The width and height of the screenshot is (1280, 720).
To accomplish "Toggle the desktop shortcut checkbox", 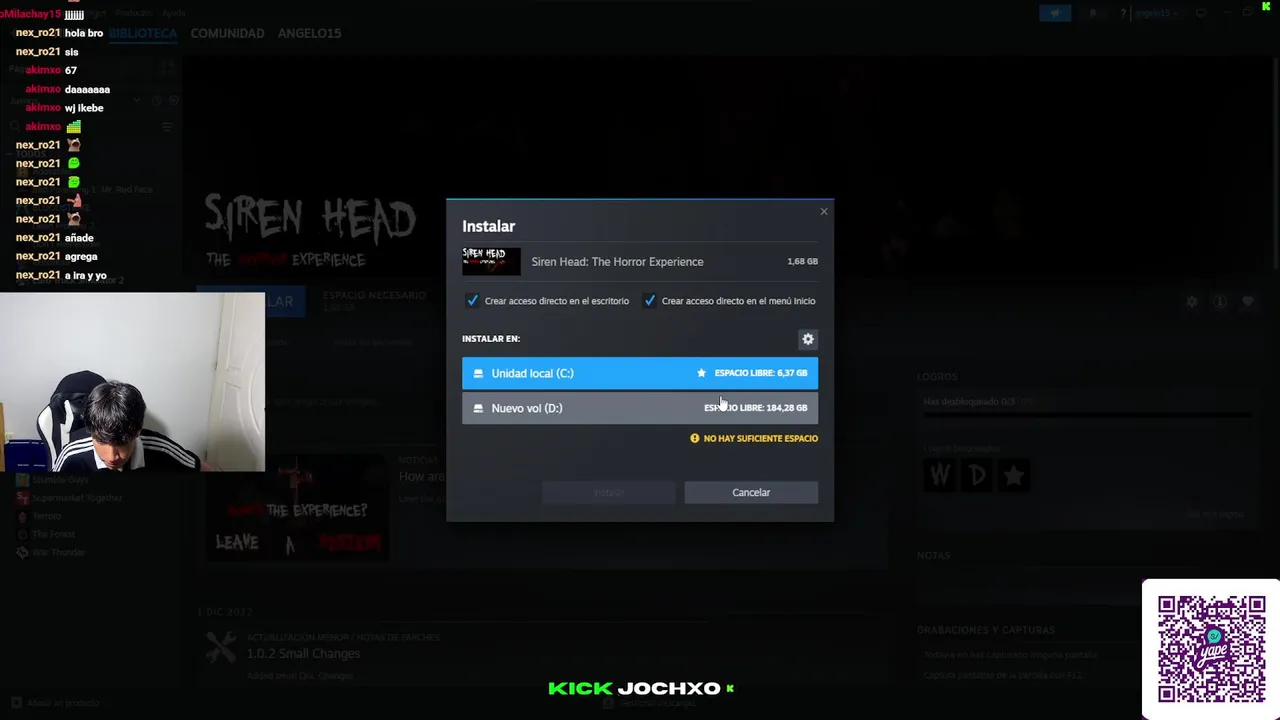I will click(x=472, y=300).
